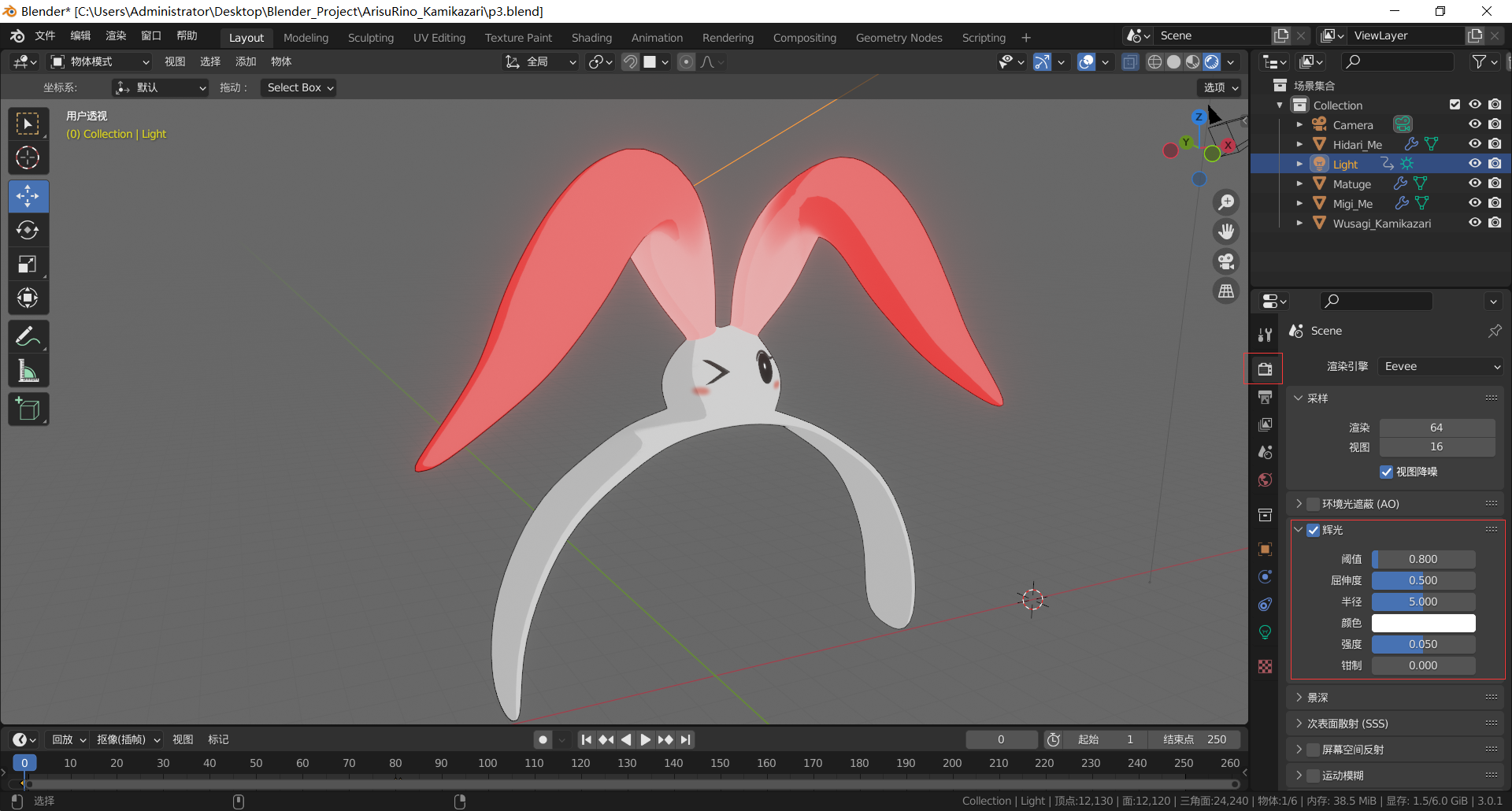Disable rendering for Wusagi_Kamikazari camera icon
The width and height of the screenshot is (1512, 811).
(x=1495, y=223)
